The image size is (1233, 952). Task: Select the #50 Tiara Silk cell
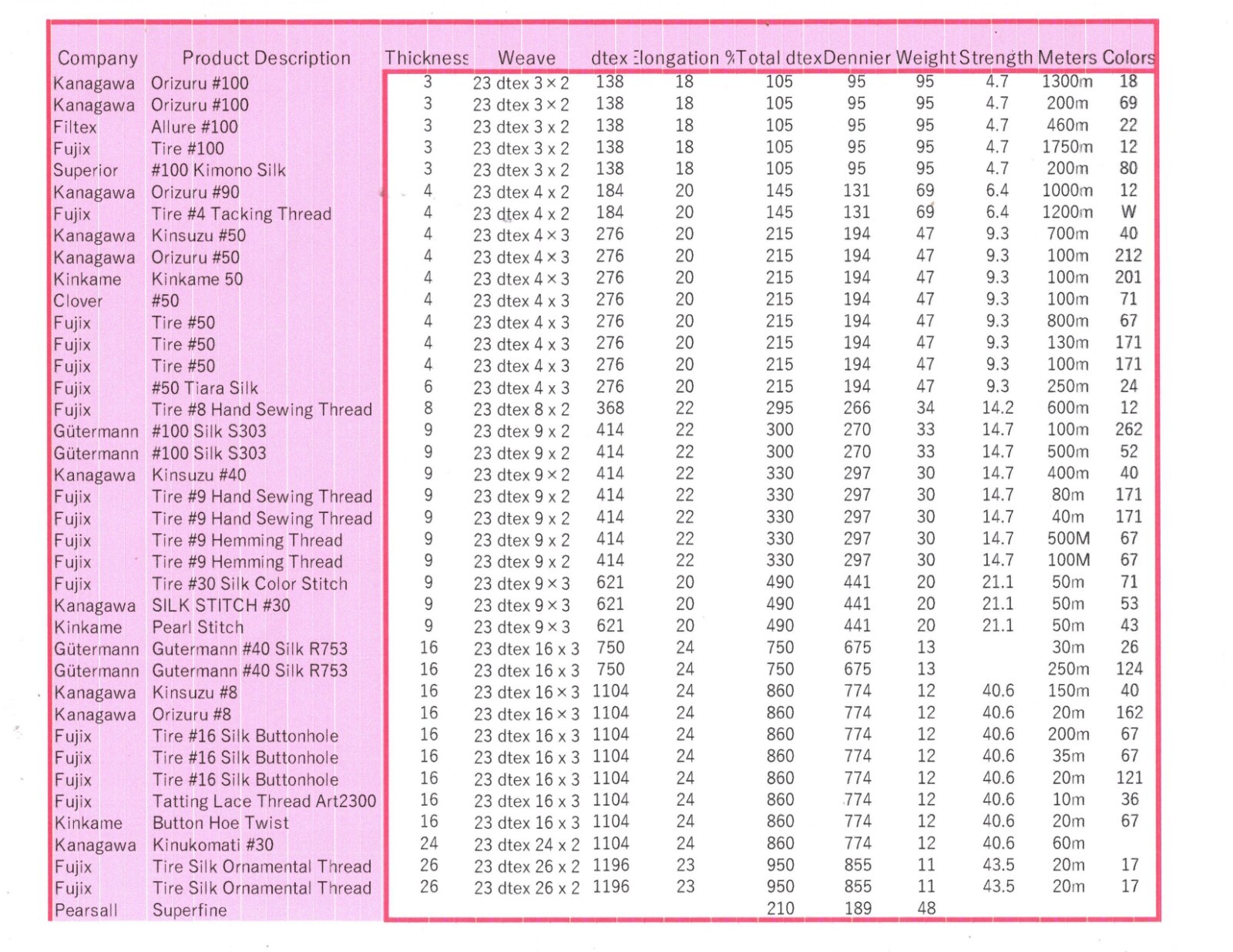pos(205,388)
